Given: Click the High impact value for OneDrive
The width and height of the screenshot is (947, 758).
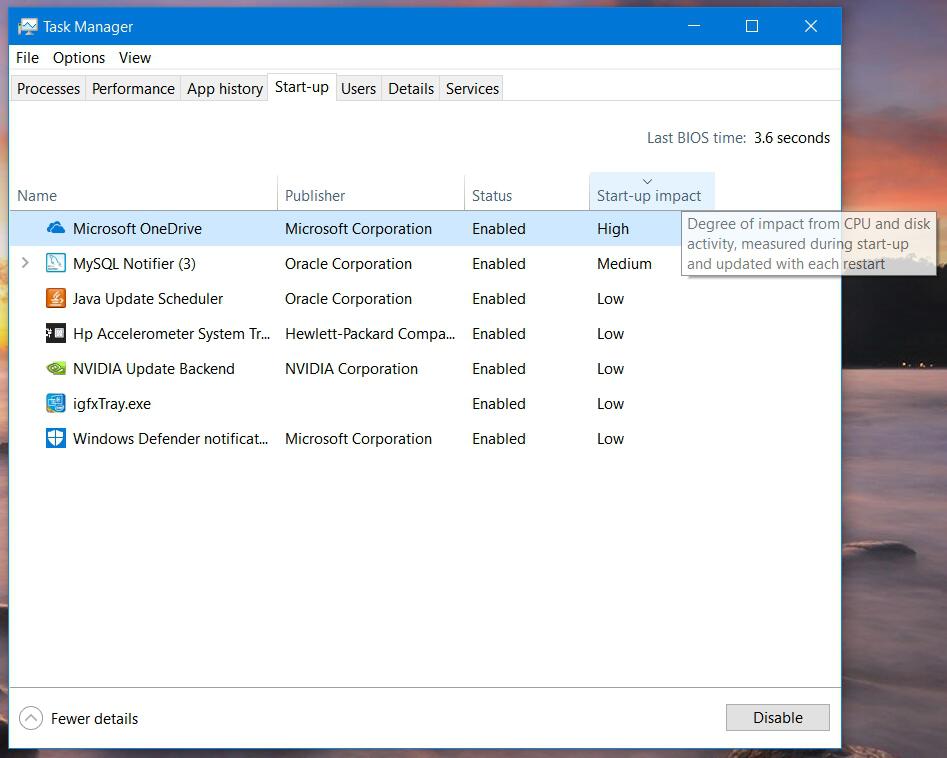Looking at the screenshot, I should 613,229.
